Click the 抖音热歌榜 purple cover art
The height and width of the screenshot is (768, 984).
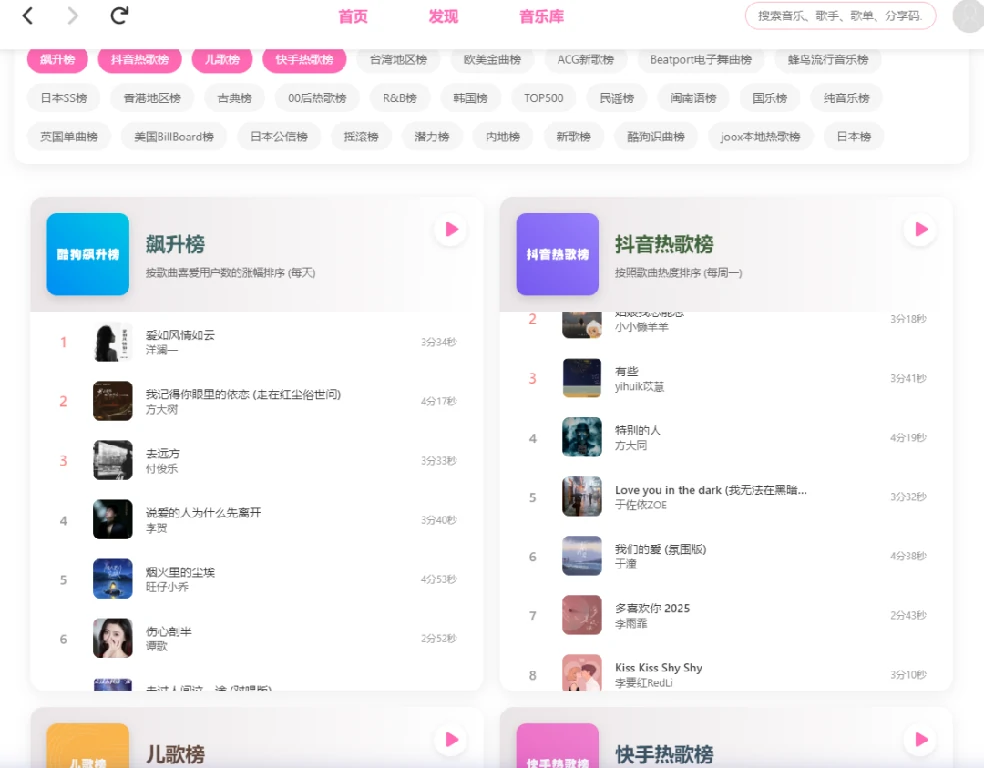tap(557, 254)
